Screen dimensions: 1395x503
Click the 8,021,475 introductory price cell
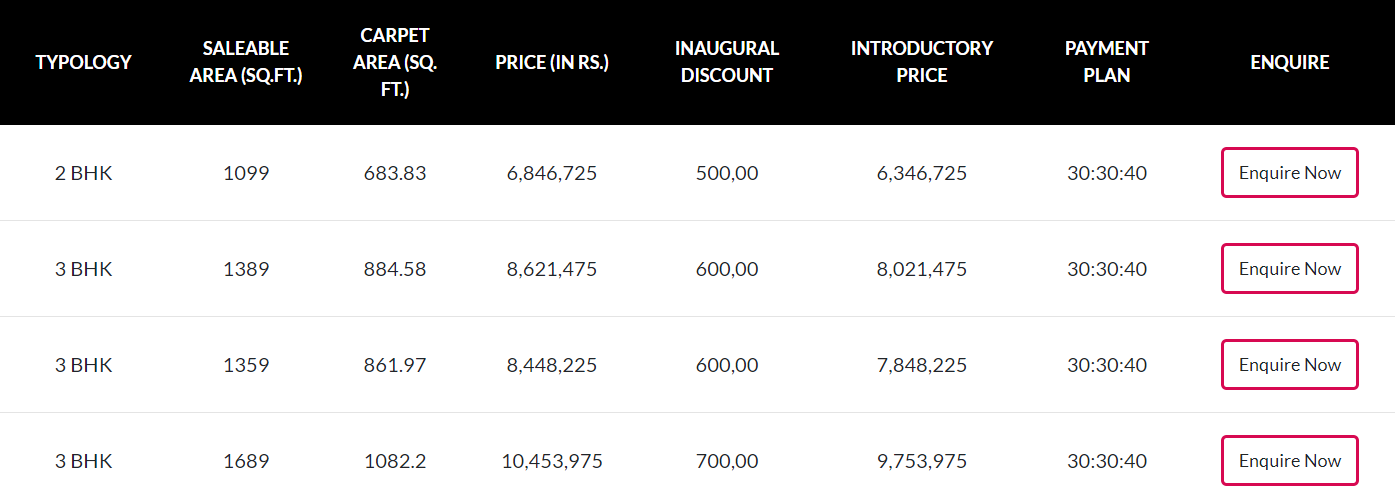(922, 269)
